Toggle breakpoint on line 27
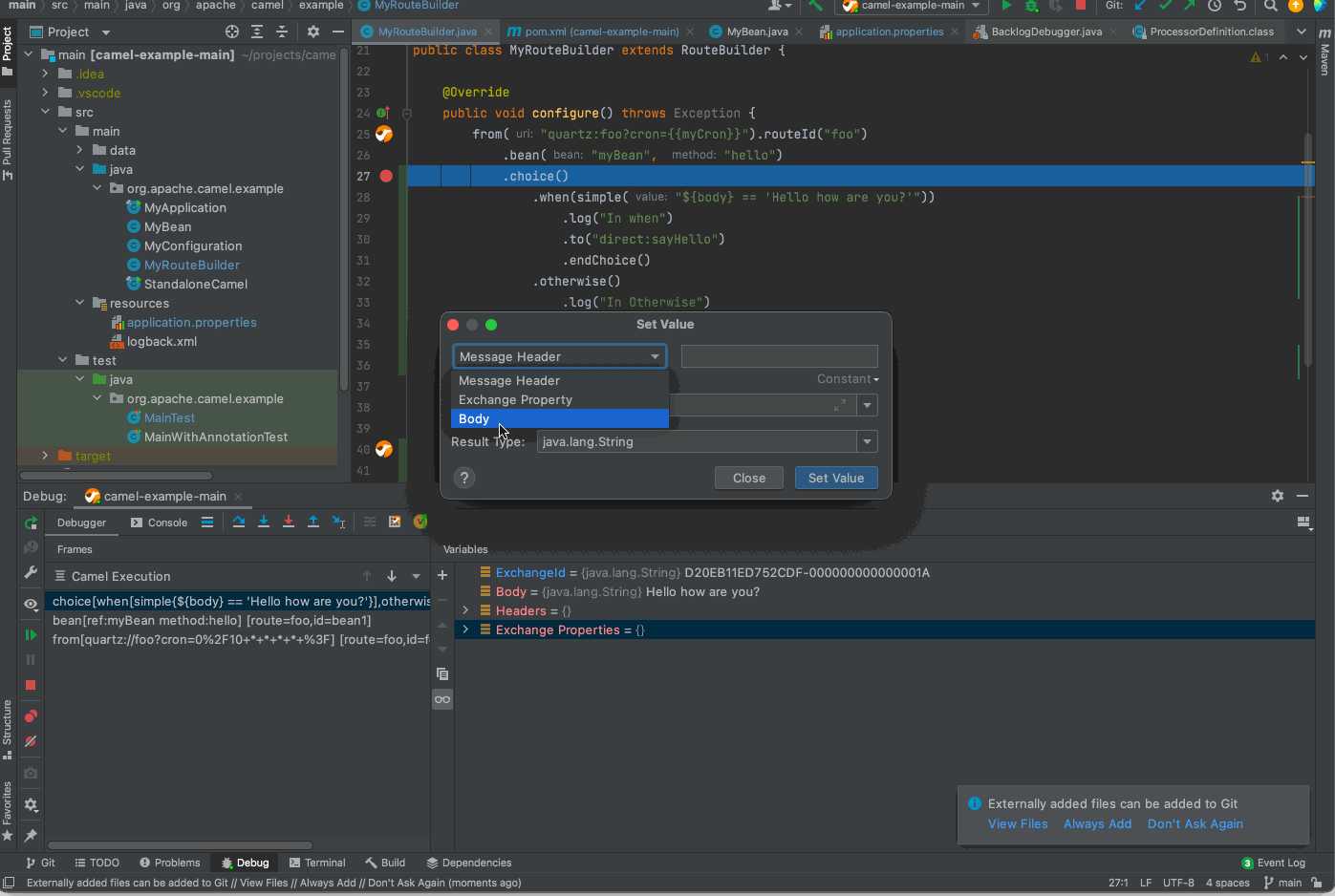This screenshot has width=1335, height=896. pyautogui.click(x=386, y=176)
